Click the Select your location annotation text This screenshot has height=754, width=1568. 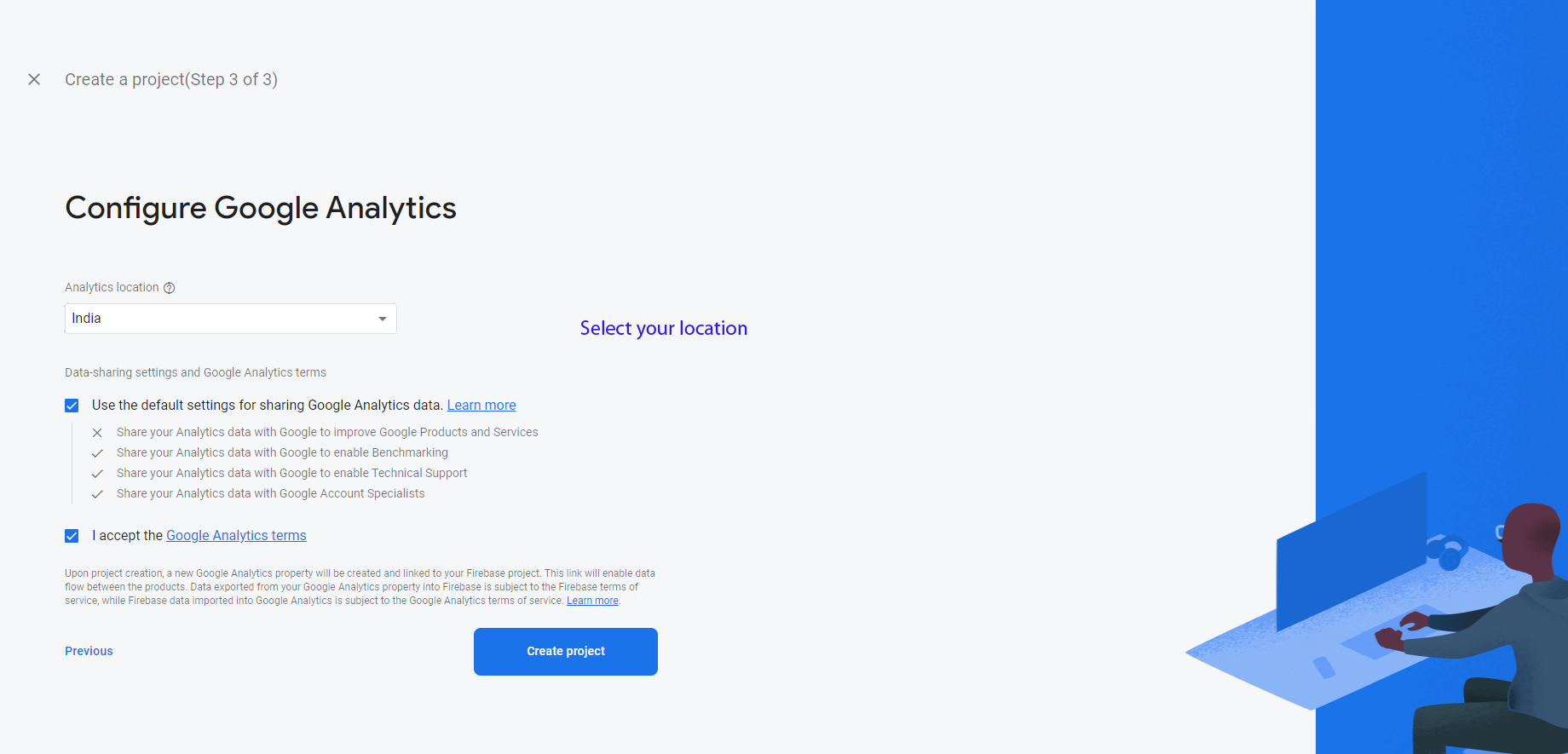pyautogui.click(x=663, y=328)
